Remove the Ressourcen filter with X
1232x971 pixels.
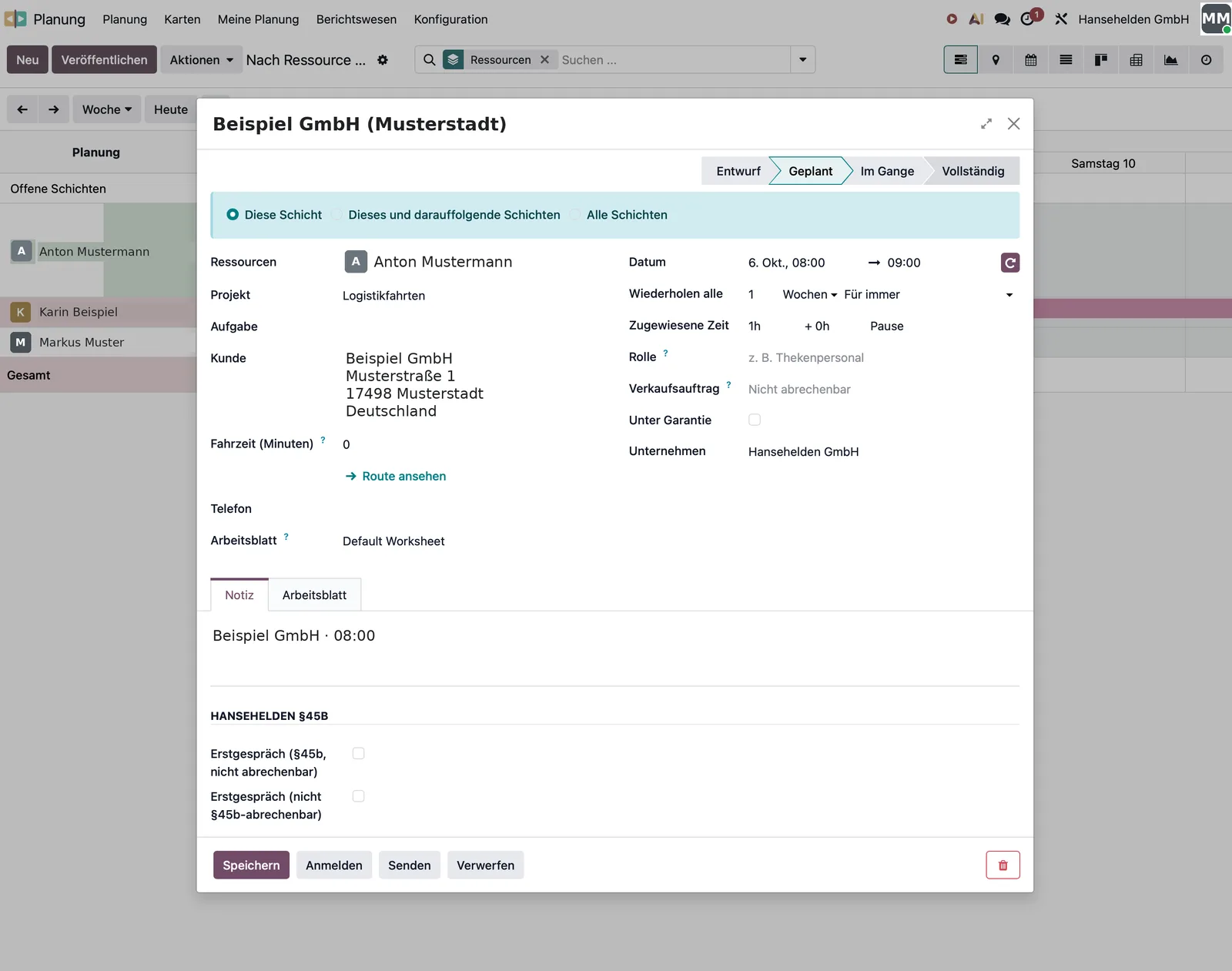click(x=544, y=60)
